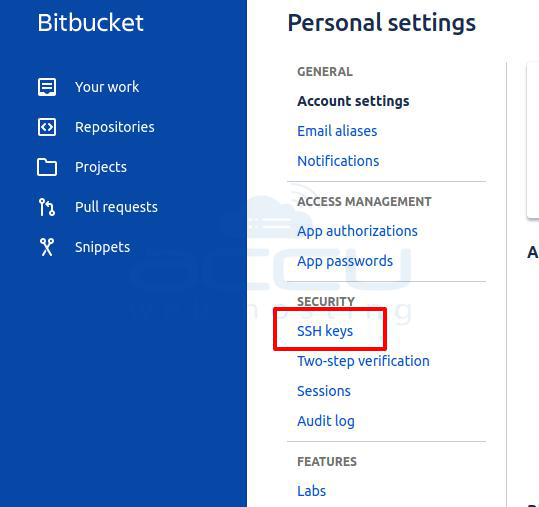
Task: Click the Repositories code icon
Action: [47, 127]
